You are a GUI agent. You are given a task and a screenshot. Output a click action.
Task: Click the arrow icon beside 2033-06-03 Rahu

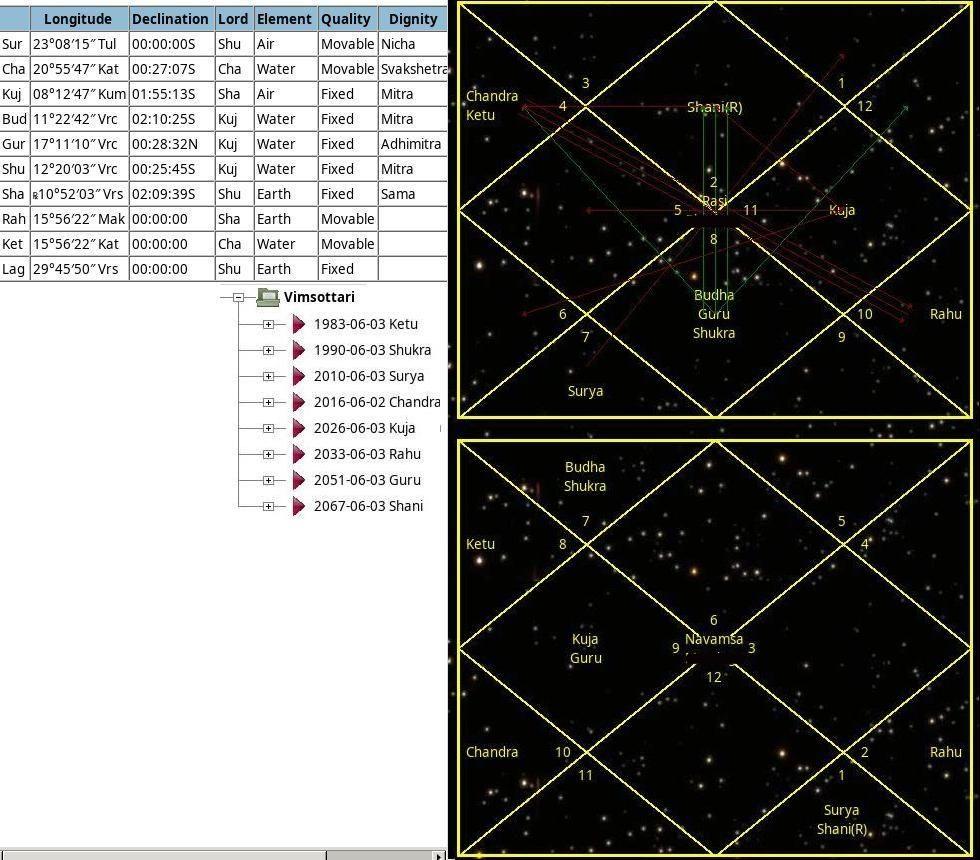(298, 454)
